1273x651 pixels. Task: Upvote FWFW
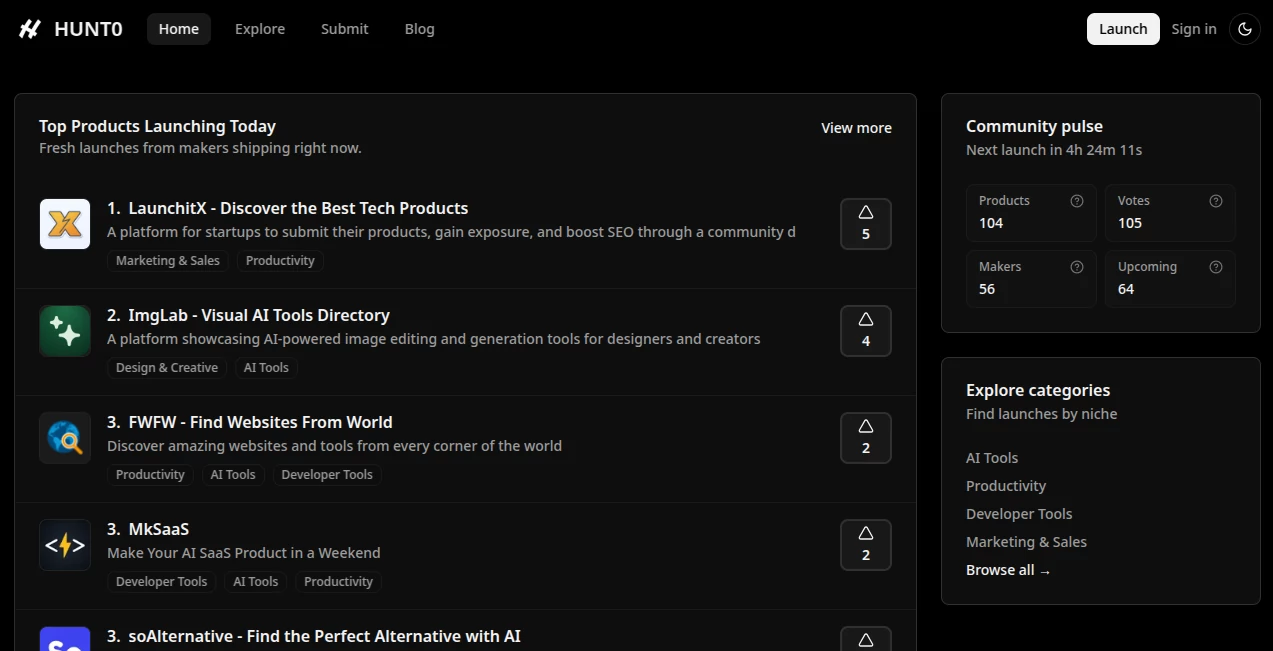(x=865, y=437)
